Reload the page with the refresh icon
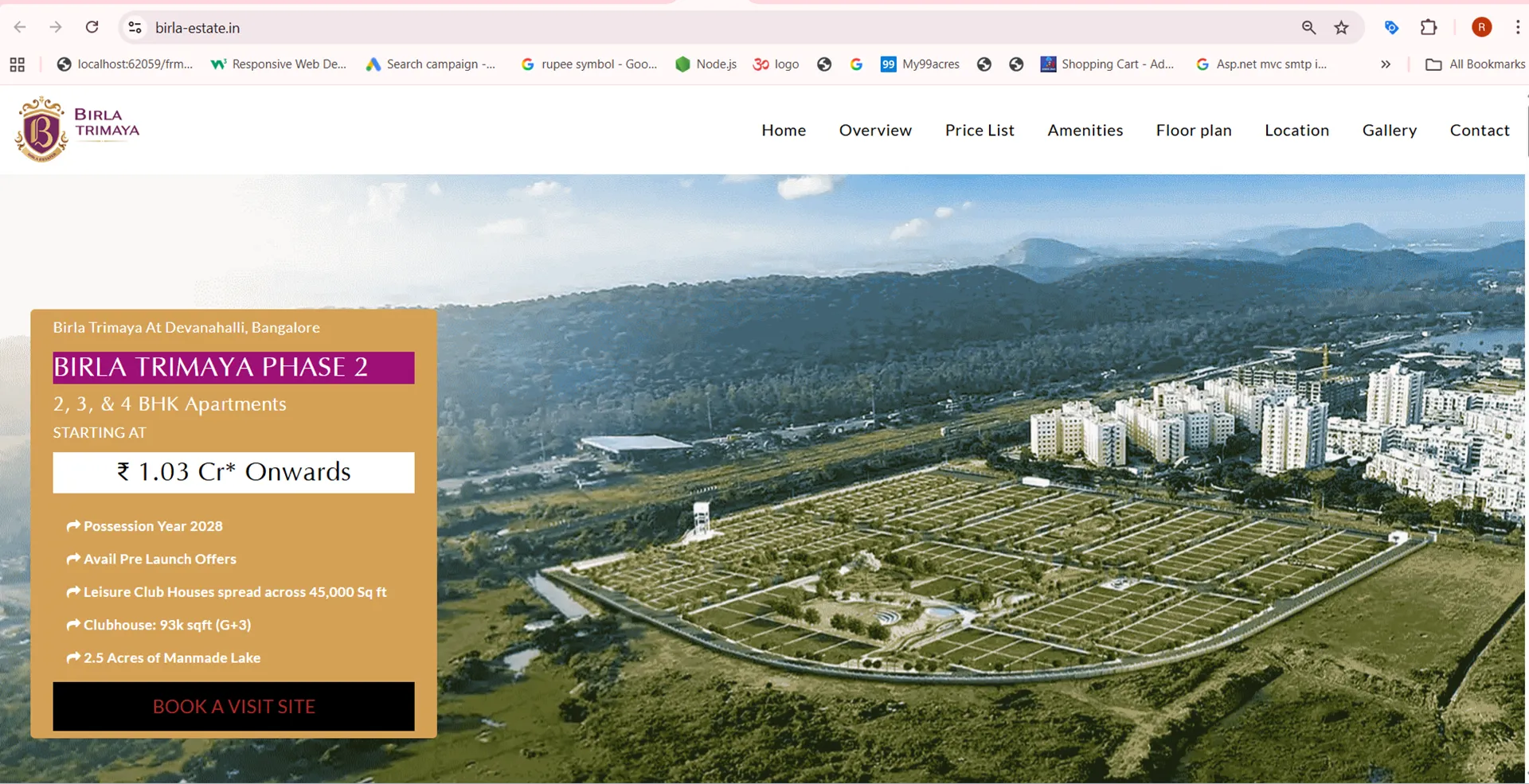 [92, 27]
